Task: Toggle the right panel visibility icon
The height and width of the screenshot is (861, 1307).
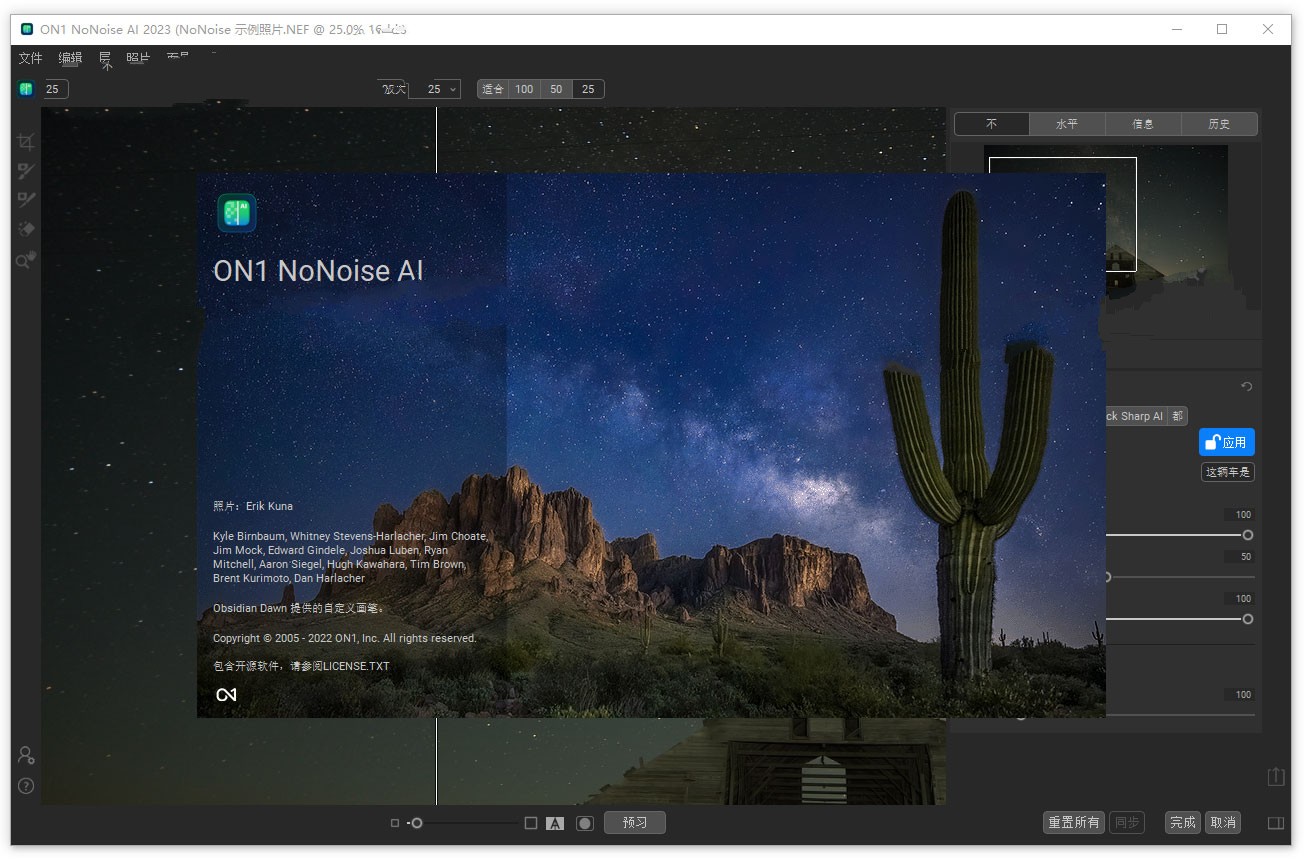Action: pyautogui.click(x=1276, y=823)
